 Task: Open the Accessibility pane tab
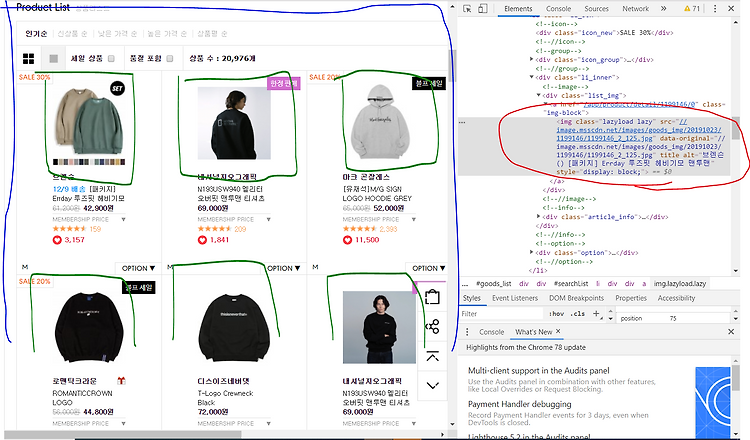click(676, 298)
